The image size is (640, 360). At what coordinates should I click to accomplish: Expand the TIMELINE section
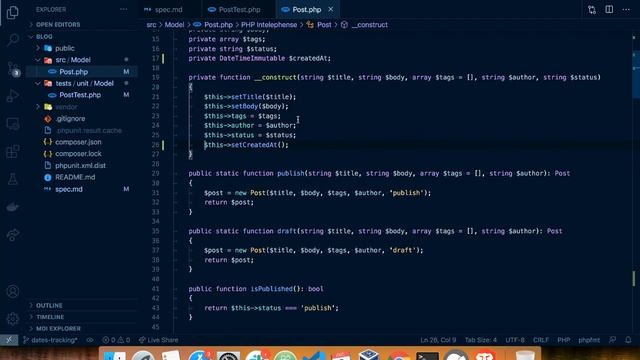click(x=50, y=317)
